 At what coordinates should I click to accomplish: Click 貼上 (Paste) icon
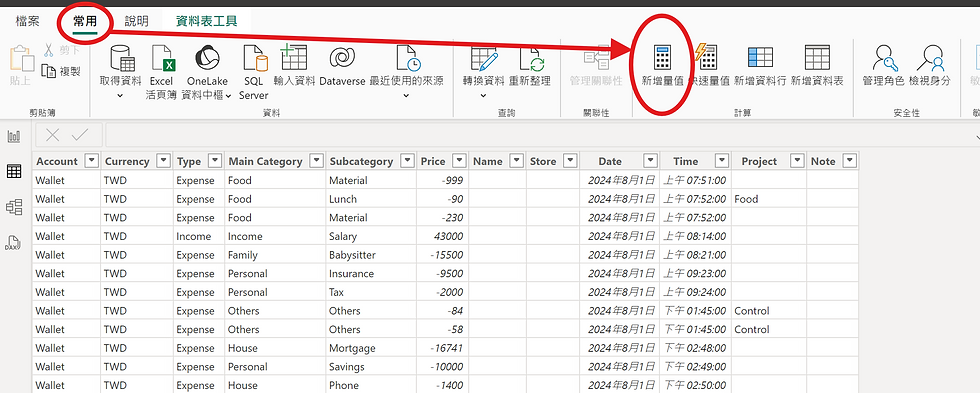21,58
